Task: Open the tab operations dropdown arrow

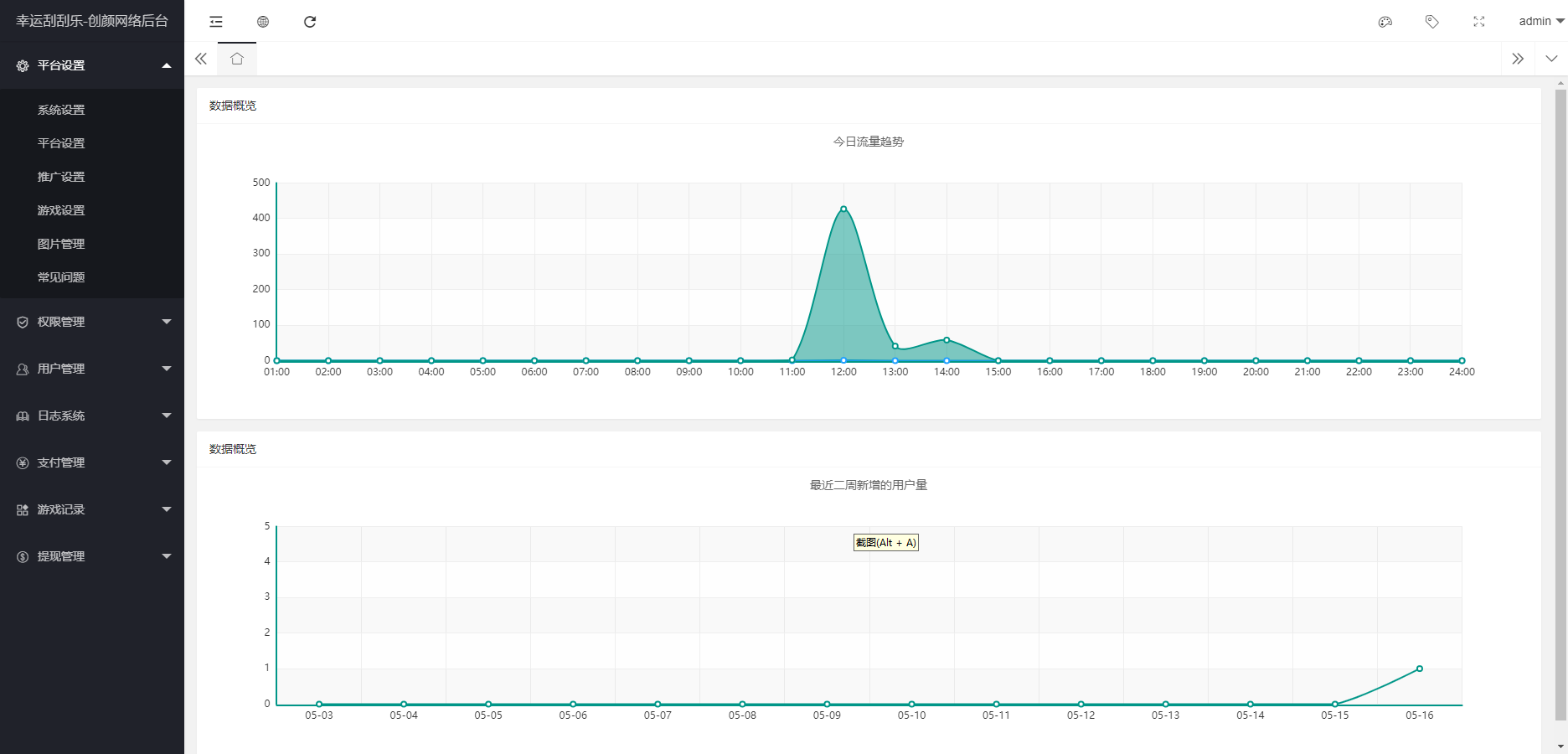Action: [x=1551, y=59]
